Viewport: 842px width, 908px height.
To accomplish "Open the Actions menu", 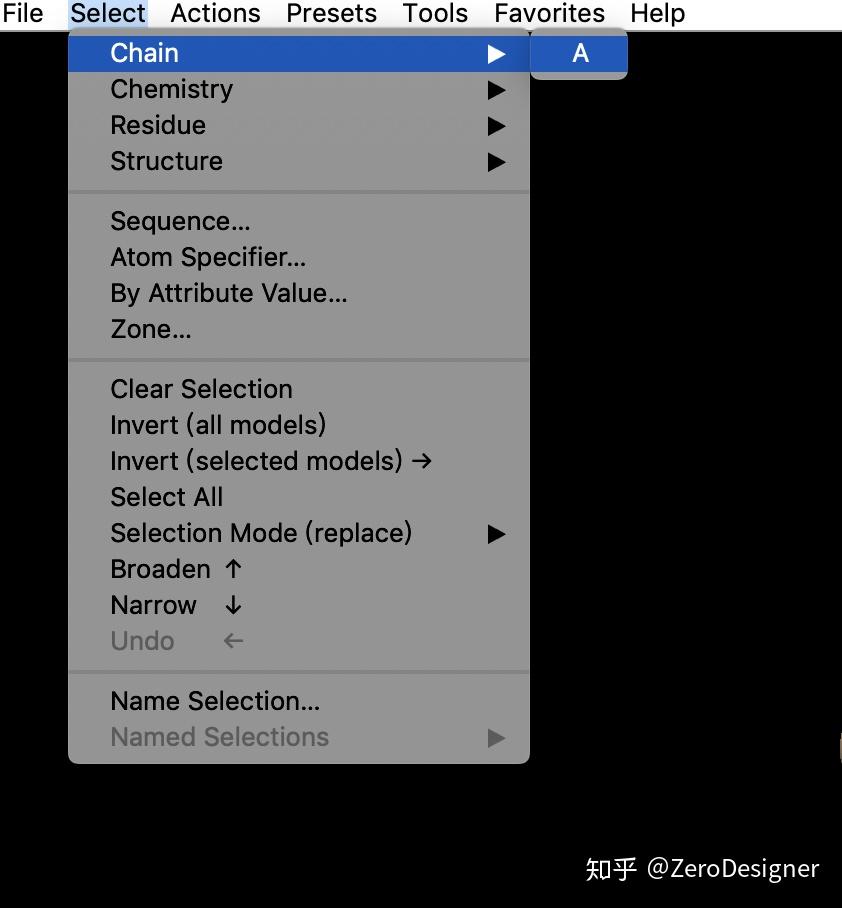I will tap(215, 14).
